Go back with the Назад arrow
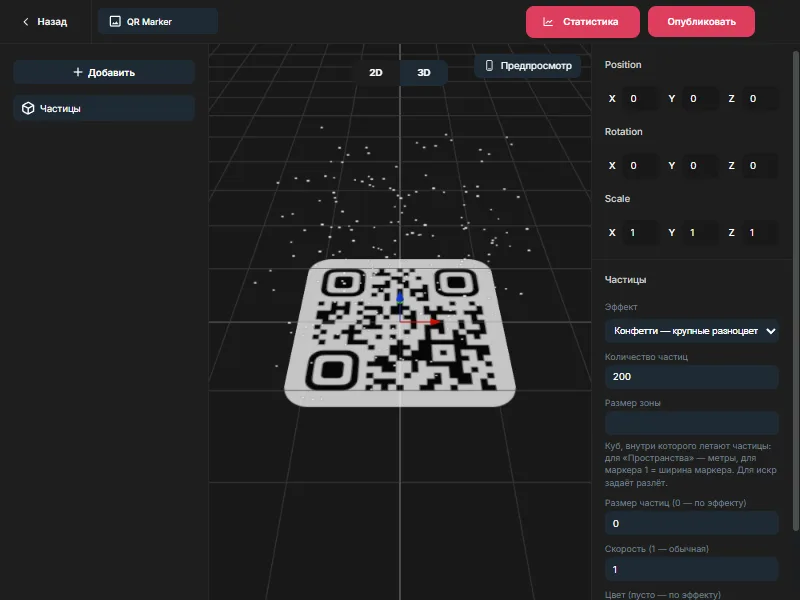The image size is (800, 600). 26,22
